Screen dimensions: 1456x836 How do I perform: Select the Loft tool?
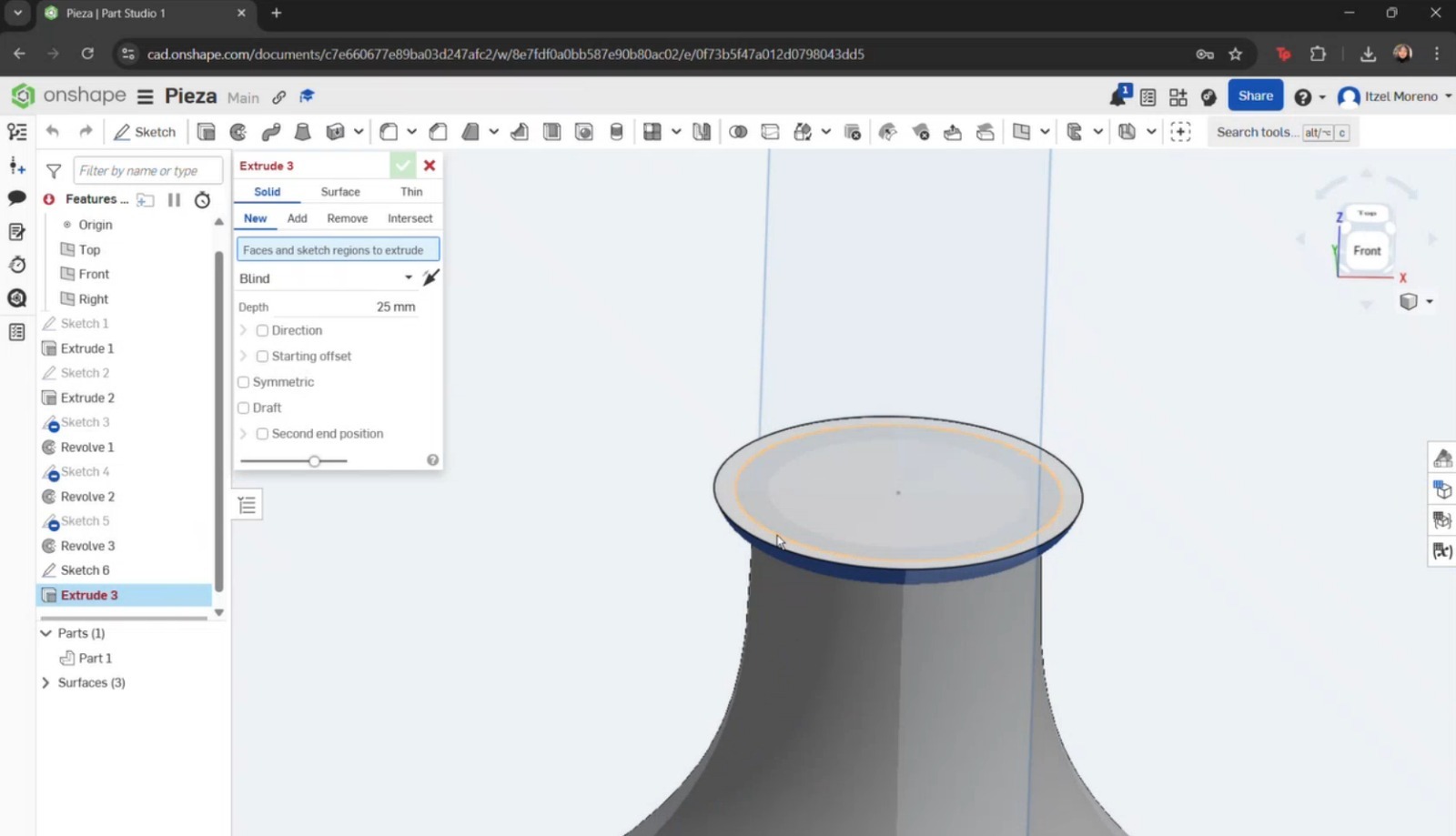pos(303,131)
